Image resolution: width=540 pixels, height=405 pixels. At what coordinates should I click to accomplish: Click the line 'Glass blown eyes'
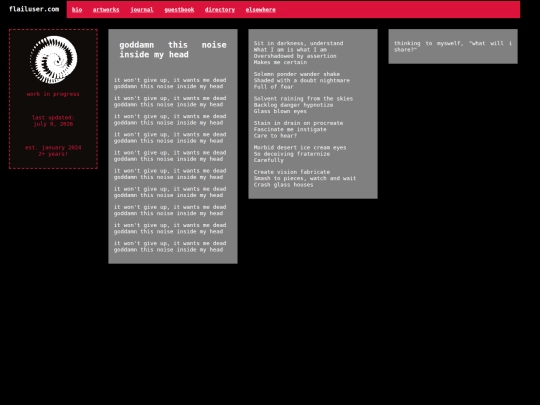(280, 111)
